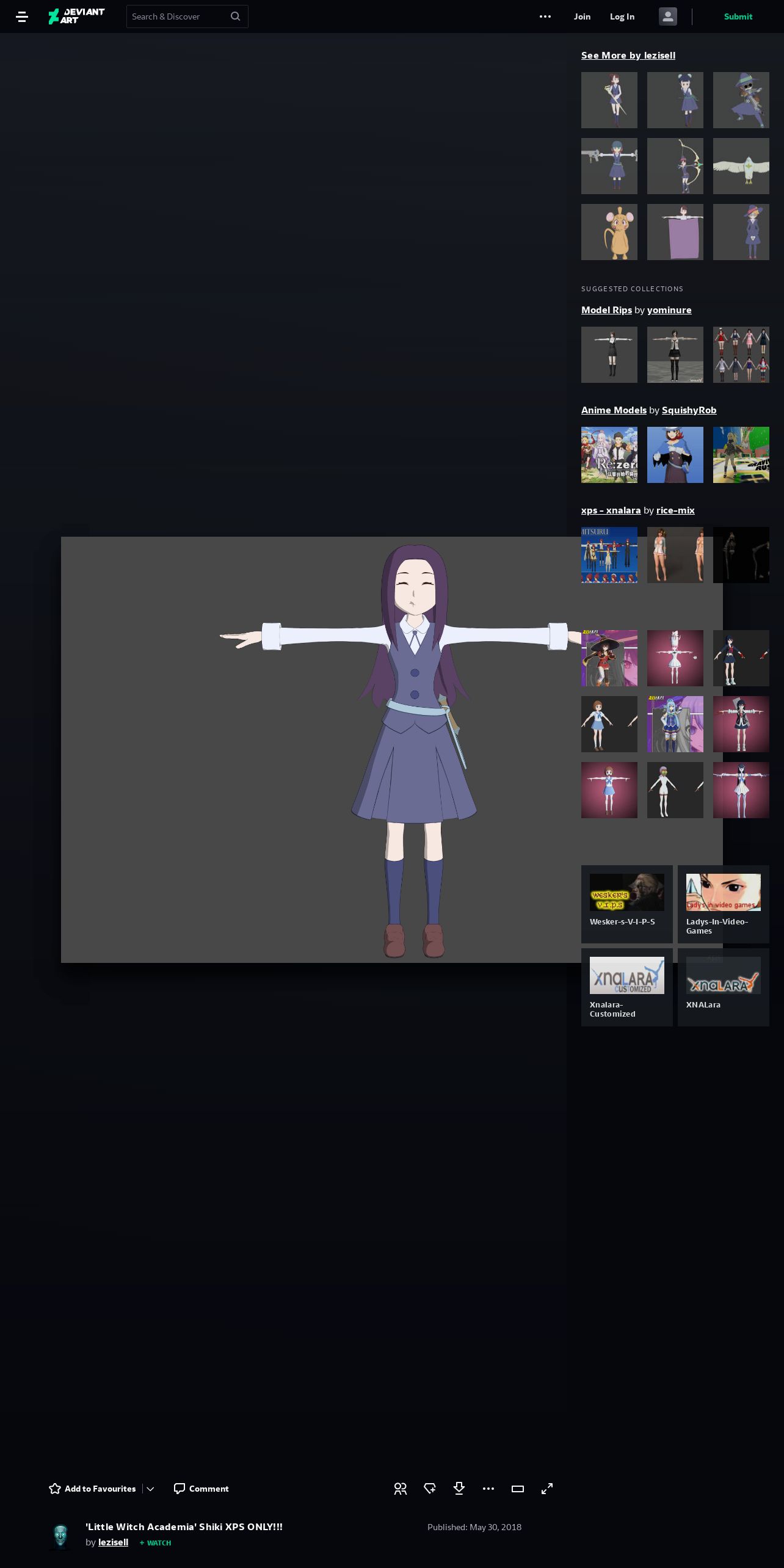Open lezisell's avatar beside the title
The width and height of the screenshot is (784, 1568).
coord(60,1536)
